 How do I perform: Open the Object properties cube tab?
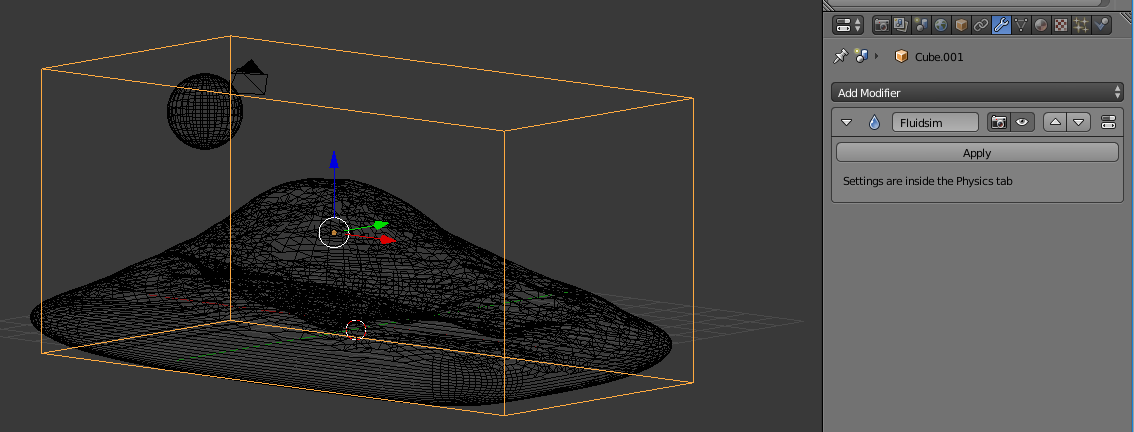(x=961, y=24)
